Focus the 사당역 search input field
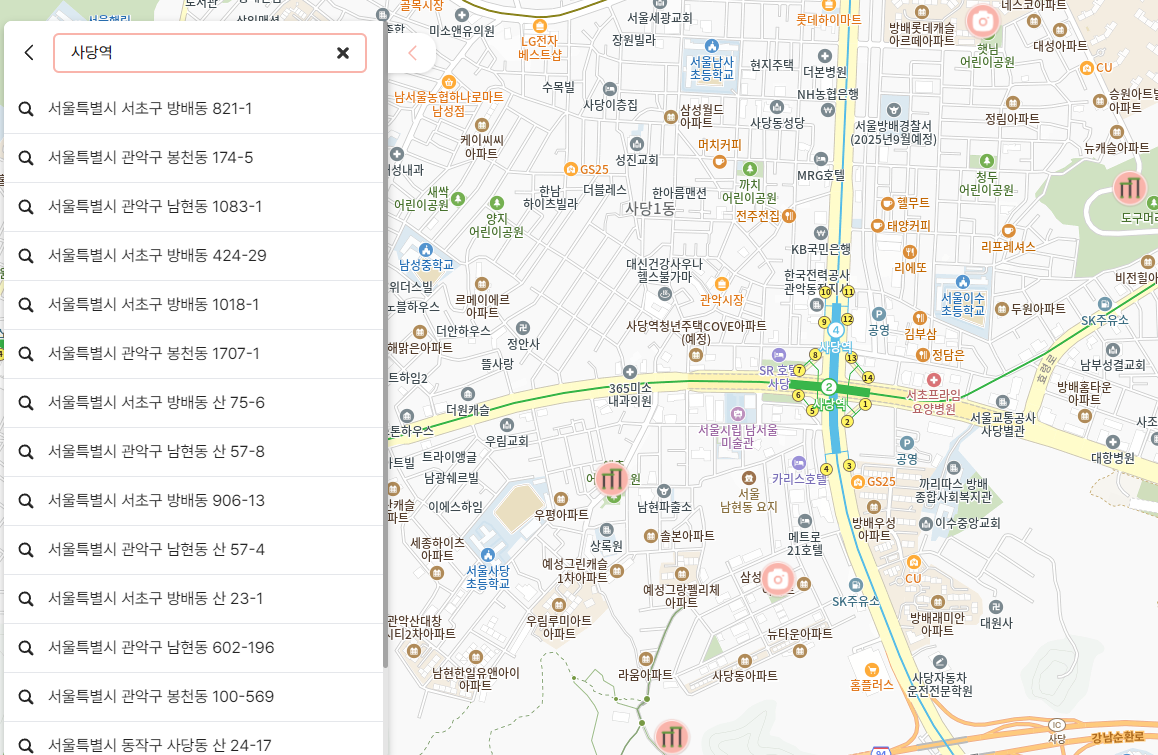The width and height of the screenshot is (1158, 755). 210,52
